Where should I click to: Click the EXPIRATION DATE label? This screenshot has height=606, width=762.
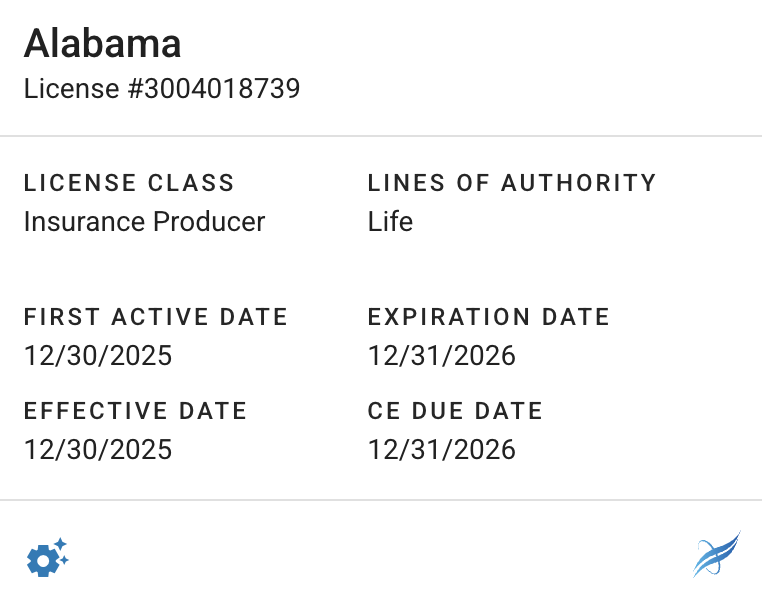pos(489,317)
